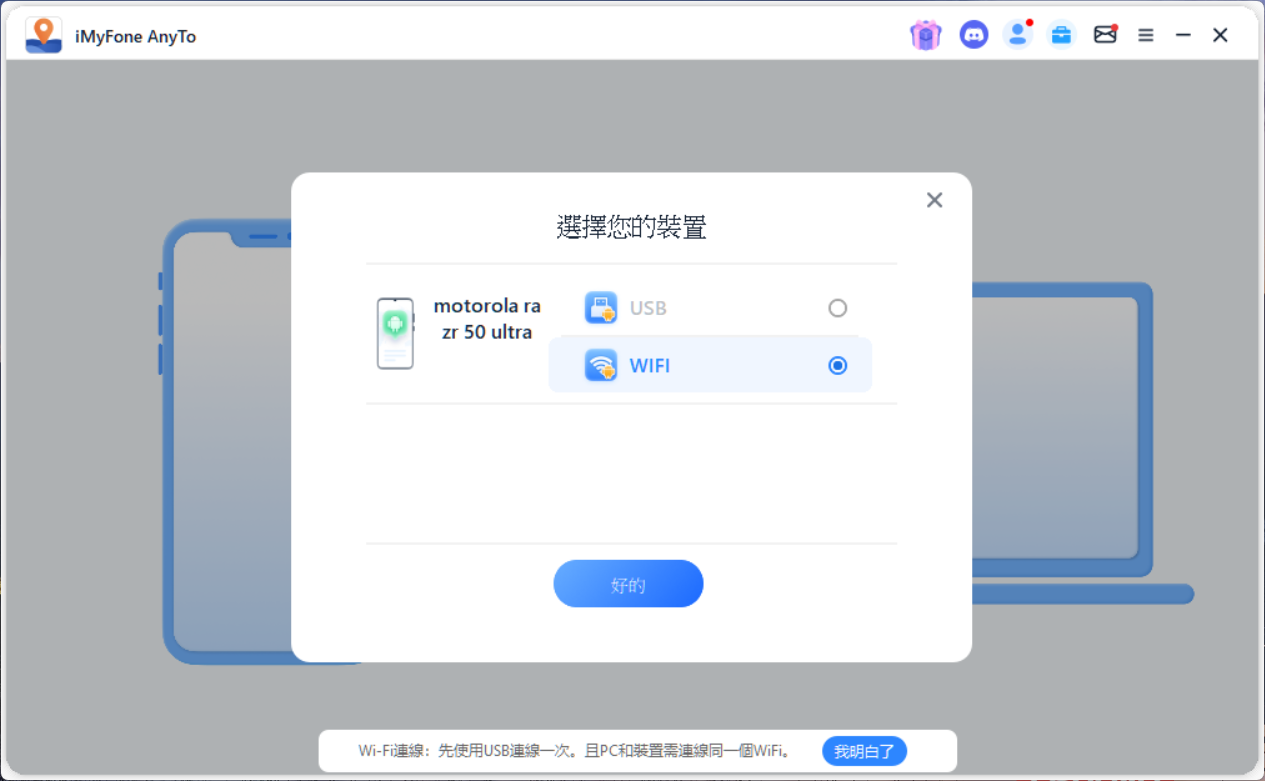The image size is (1265, 781).
Task: Select the USB radio button
Action: [x=838, y=308]
